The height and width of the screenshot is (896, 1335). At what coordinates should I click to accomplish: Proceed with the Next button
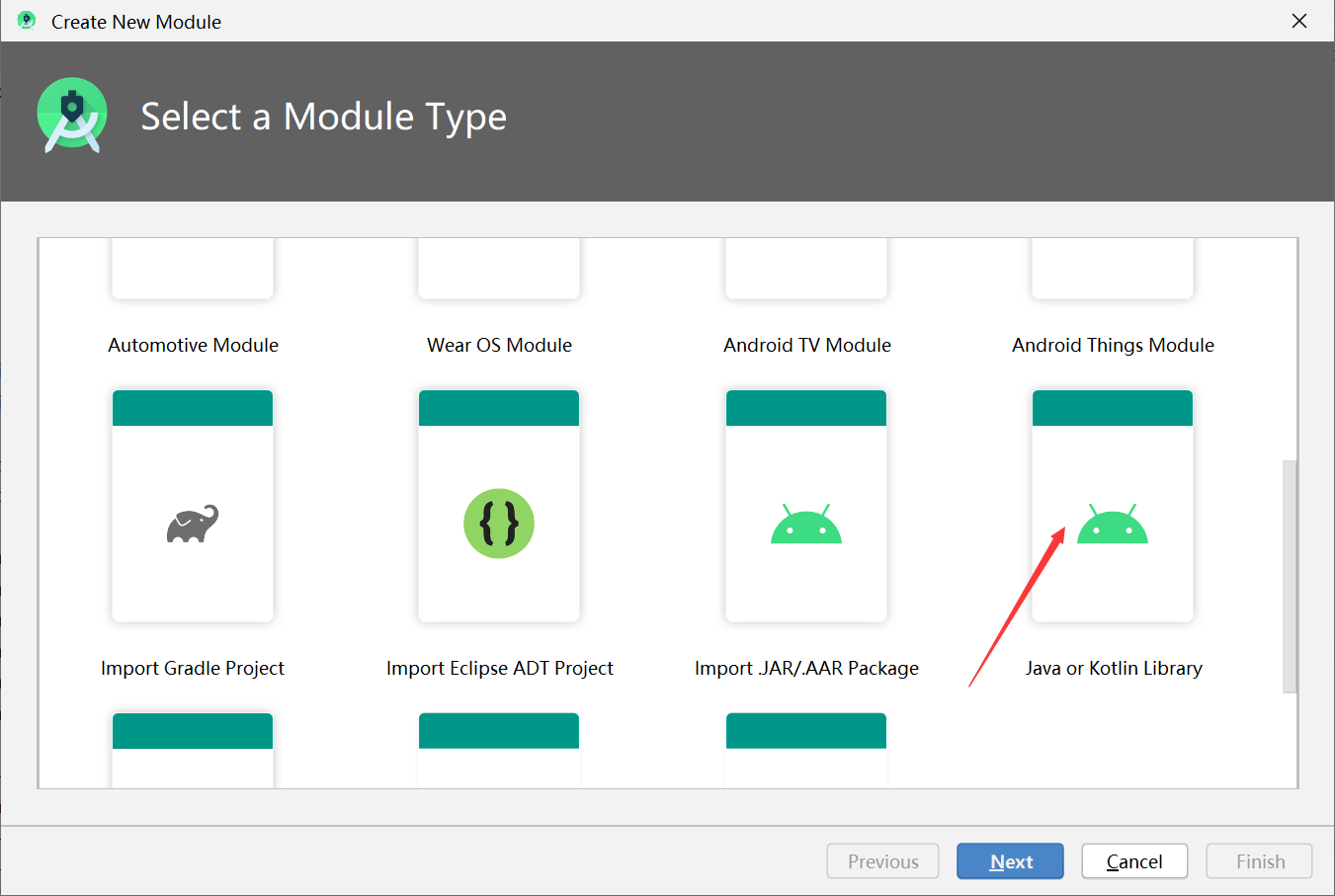pyautogui.click(x=1010, y=861)
